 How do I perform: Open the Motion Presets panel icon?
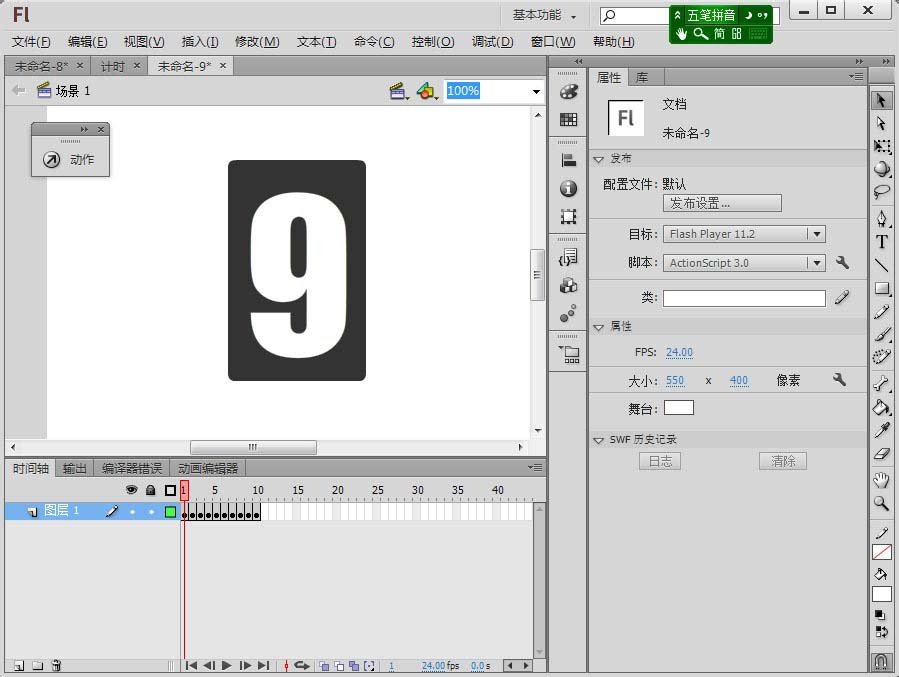tap(568, 314)
